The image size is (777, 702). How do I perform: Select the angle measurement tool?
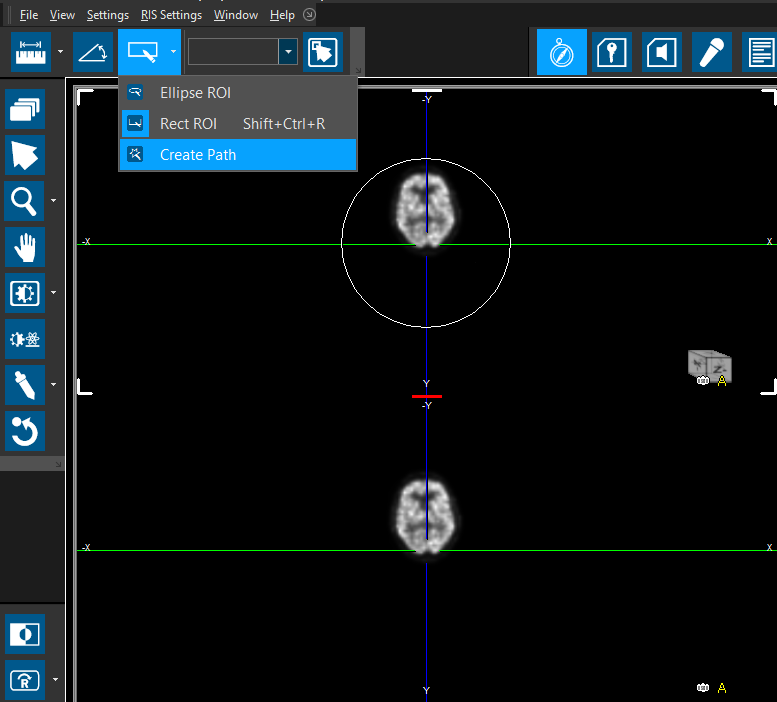[x=94, y=51]
